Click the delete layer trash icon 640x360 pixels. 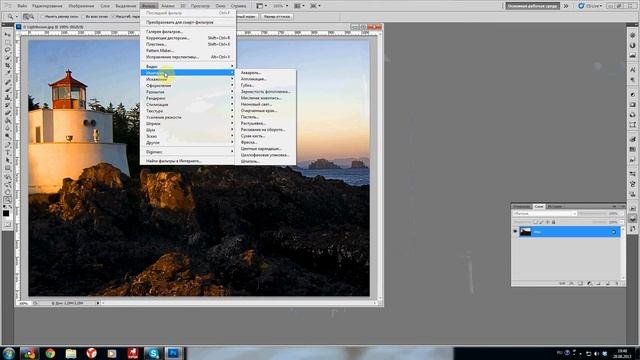(617, 283)
